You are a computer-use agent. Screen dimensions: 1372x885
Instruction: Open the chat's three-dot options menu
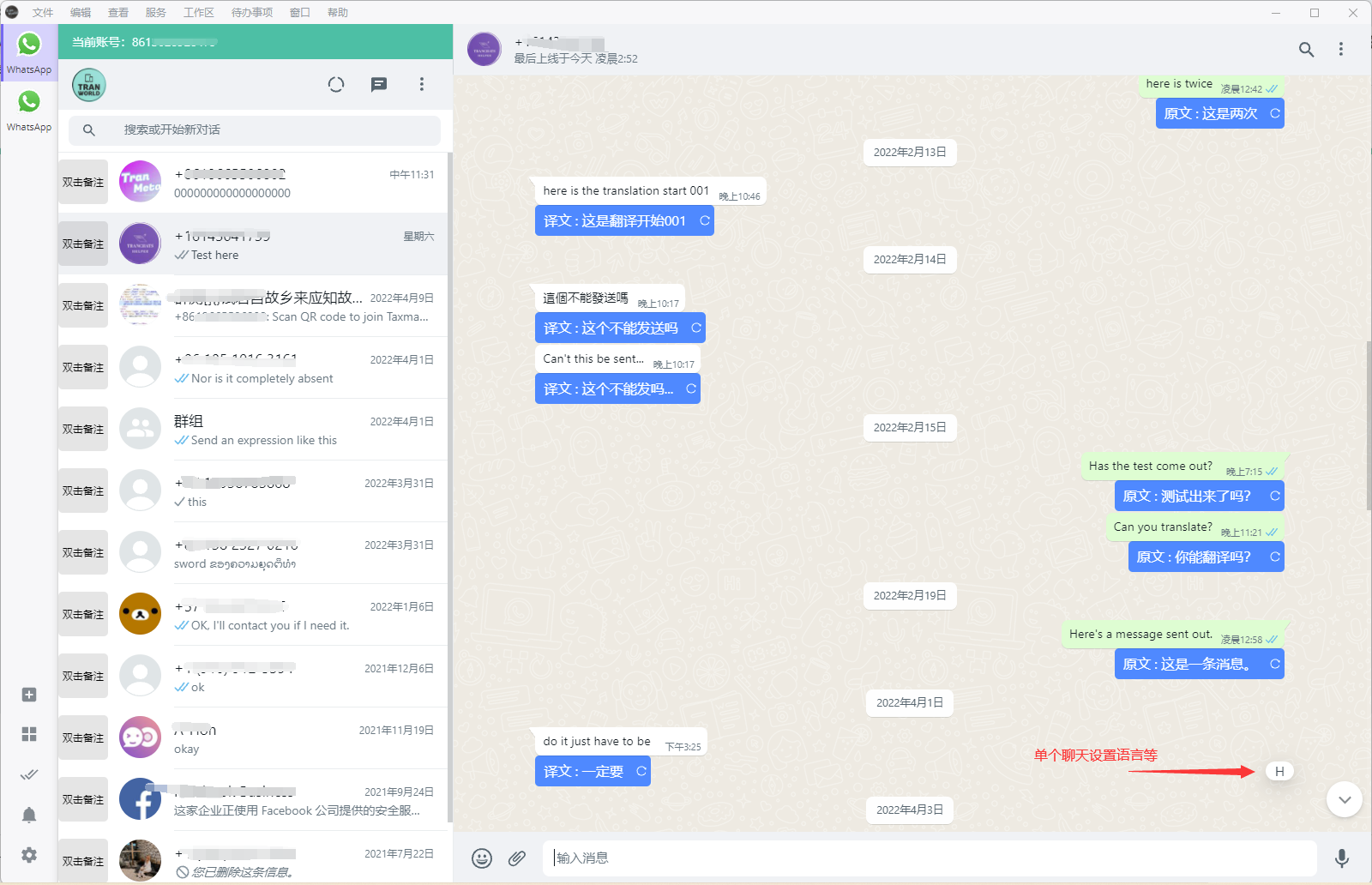[x=1342, y=49]
